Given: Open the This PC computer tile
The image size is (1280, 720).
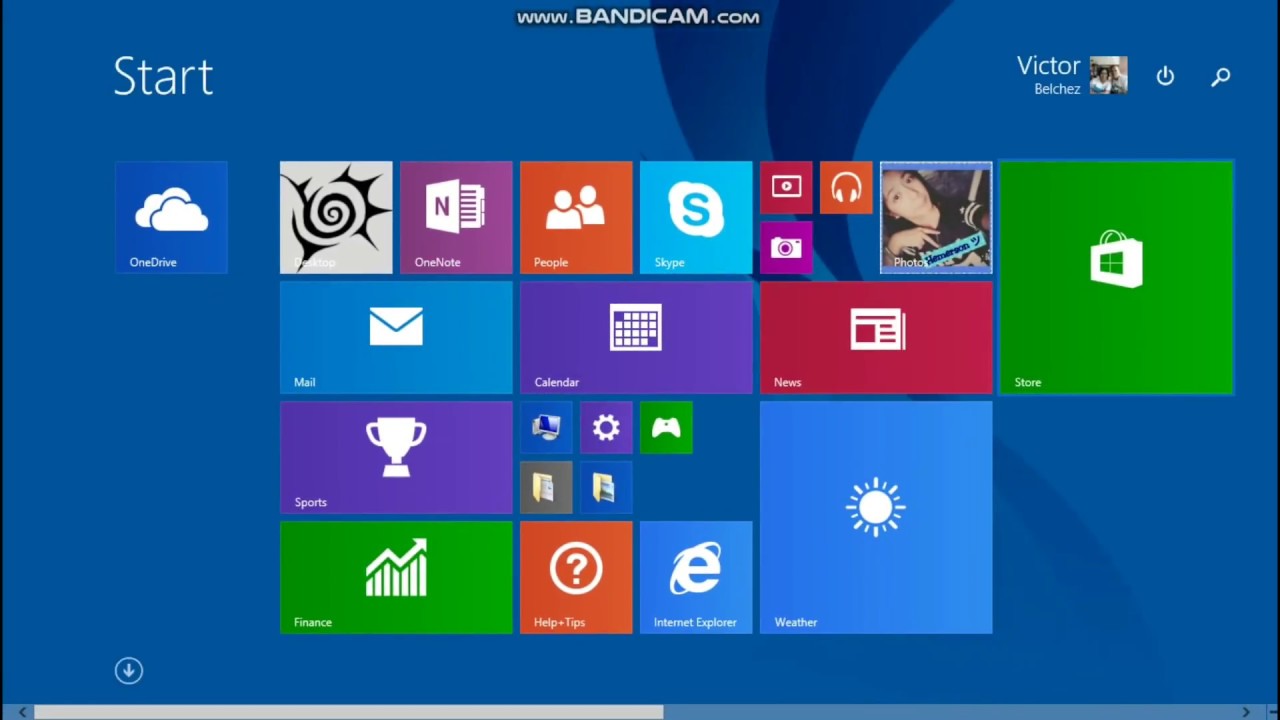Looking at the screenshot, I should 546,427.
